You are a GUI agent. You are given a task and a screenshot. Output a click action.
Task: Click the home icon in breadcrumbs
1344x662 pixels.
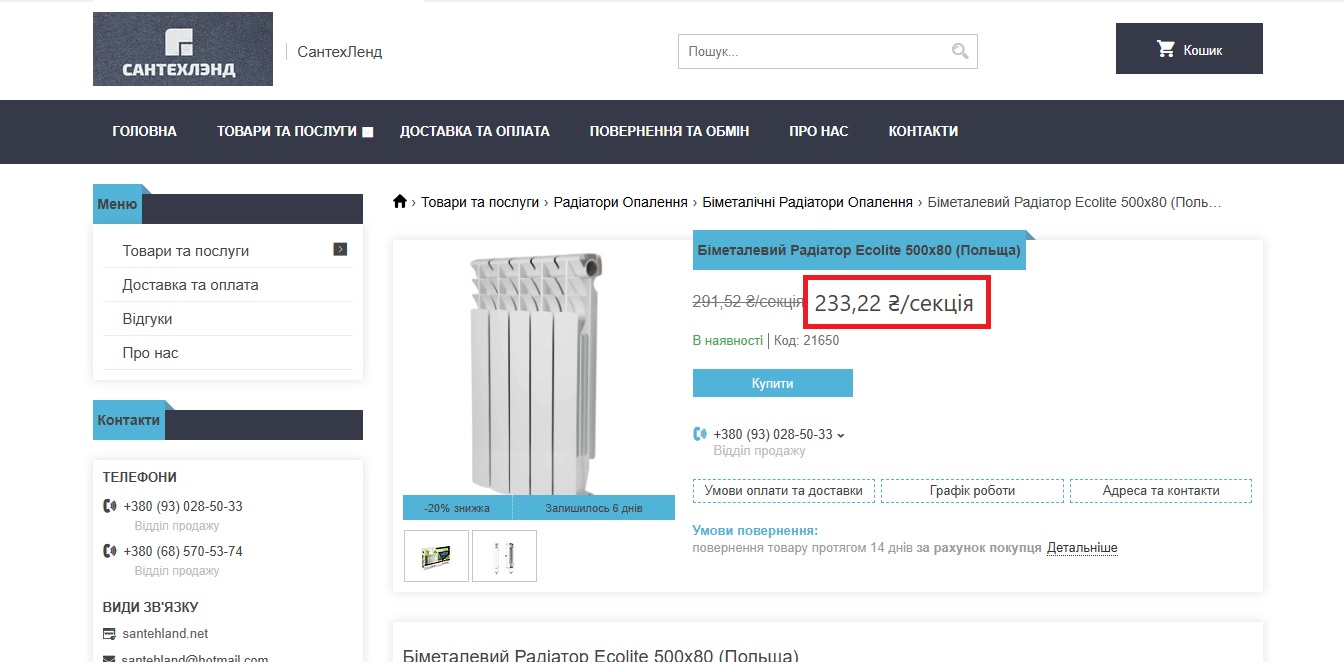click(x=400, y=202)
